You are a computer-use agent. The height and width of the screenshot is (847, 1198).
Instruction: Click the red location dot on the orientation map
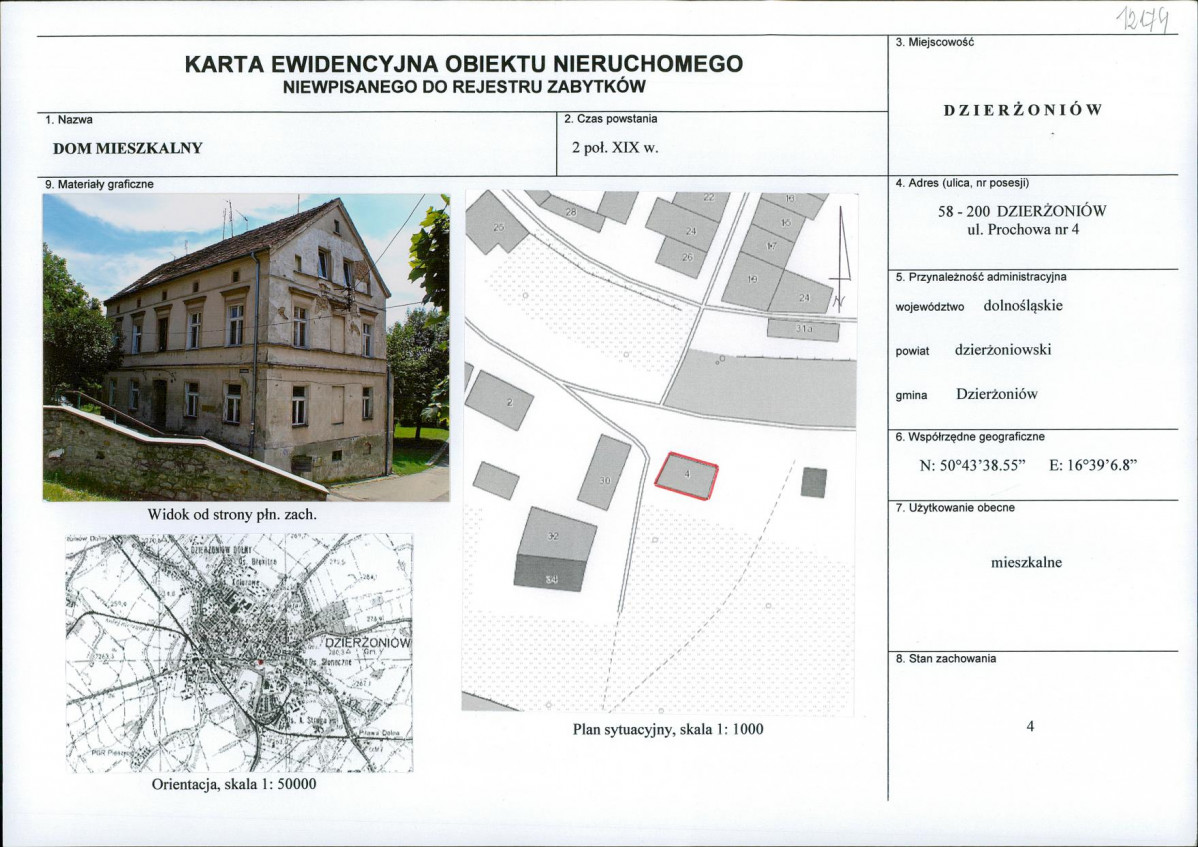tap(262, 661)
